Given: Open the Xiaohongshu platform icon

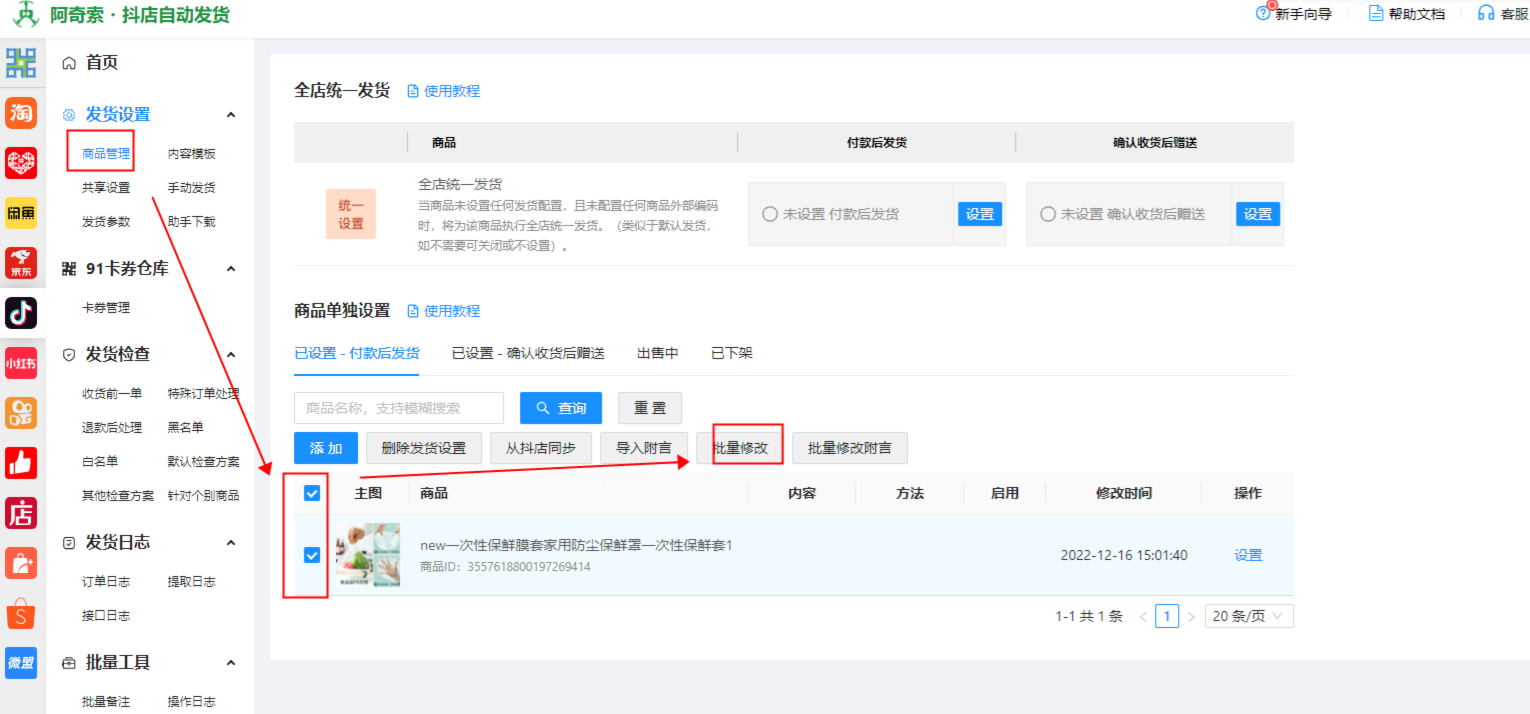Looking at the screenshot, I should (21, 362).
